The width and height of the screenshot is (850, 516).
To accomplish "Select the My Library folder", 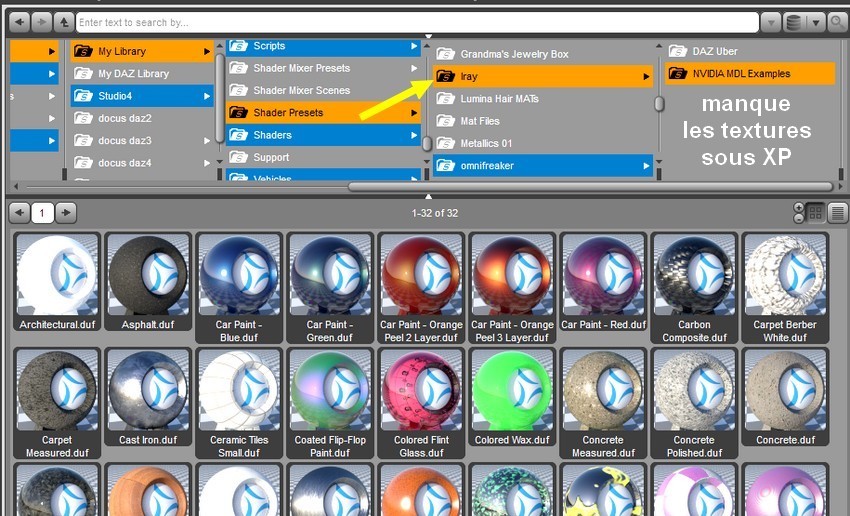I will click(142, 51).
